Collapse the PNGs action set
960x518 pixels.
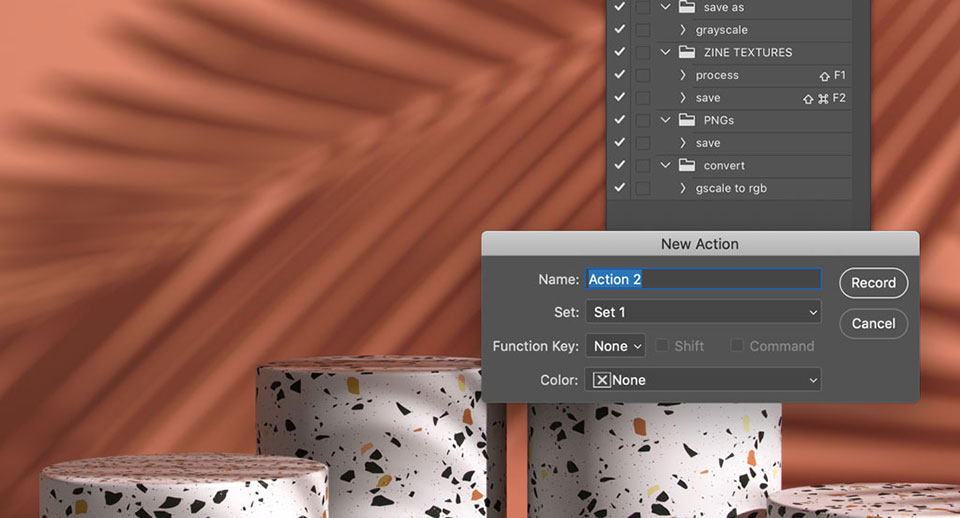coord(666,120)
